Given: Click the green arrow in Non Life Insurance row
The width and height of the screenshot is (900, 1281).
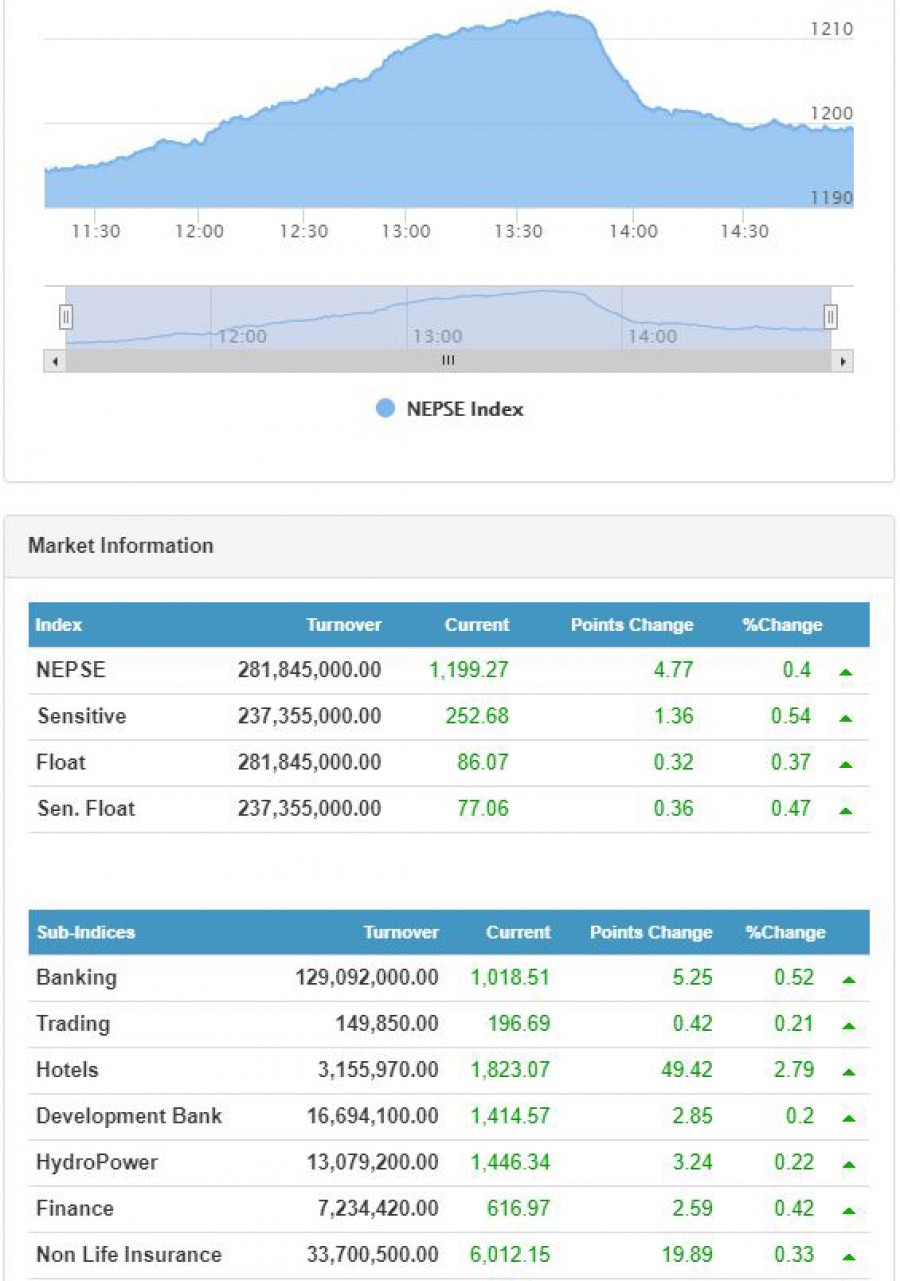Looking at the screenshot, I should click(848, 1256).
